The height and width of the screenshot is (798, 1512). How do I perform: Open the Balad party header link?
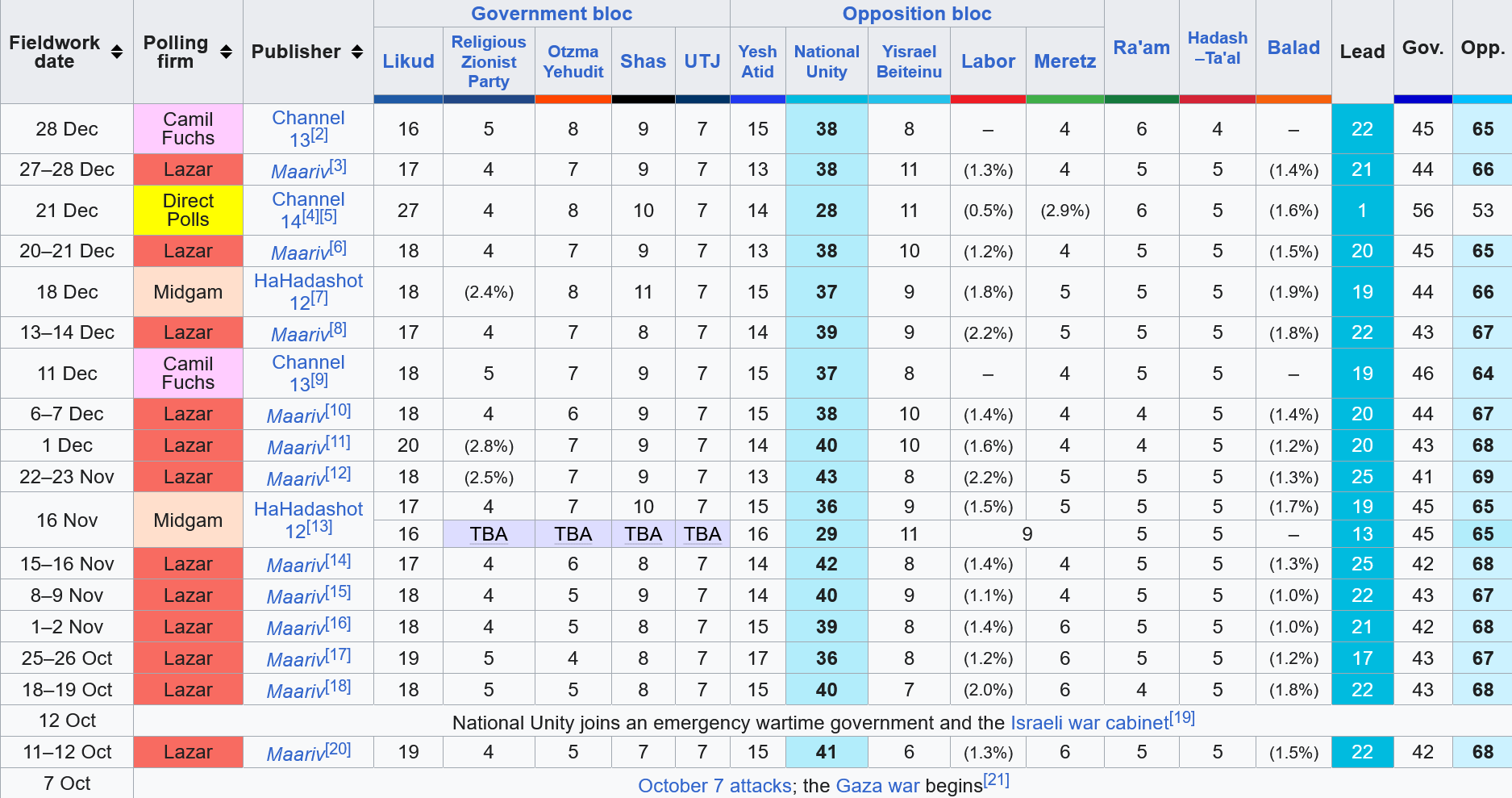(1293, 48)
